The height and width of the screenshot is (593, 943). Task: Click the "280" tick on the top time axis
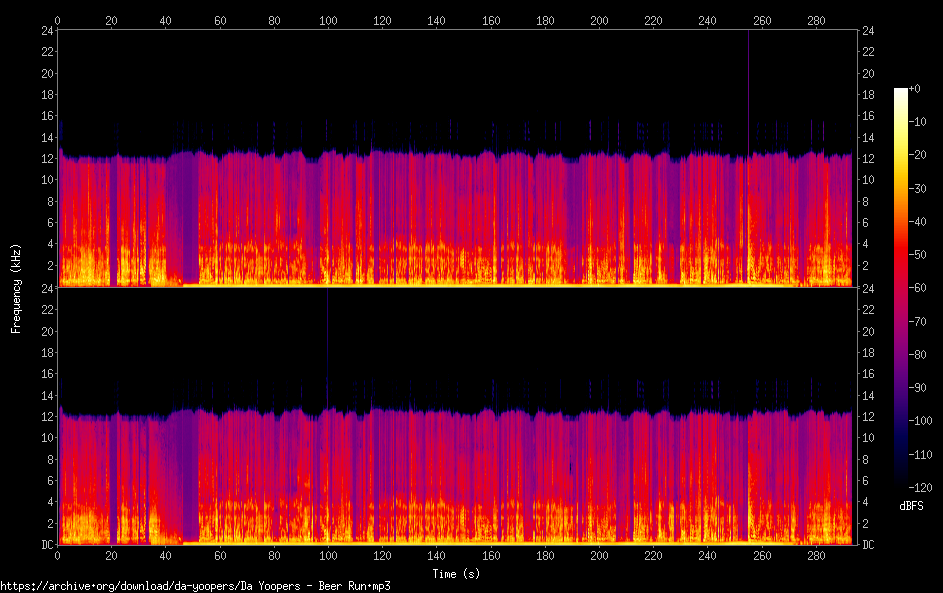816,19
